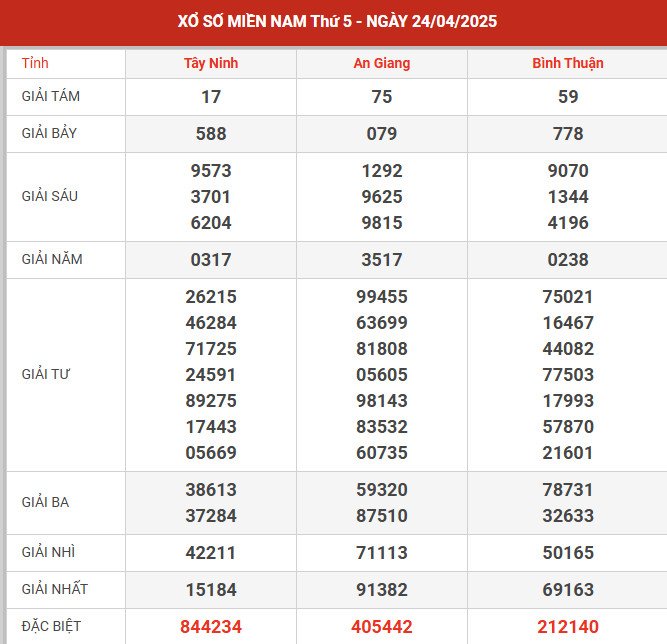This screenshot has height=644, width=667.
Task: Select Tây Ninh giải tám number 17
Action: coord(211,97)
